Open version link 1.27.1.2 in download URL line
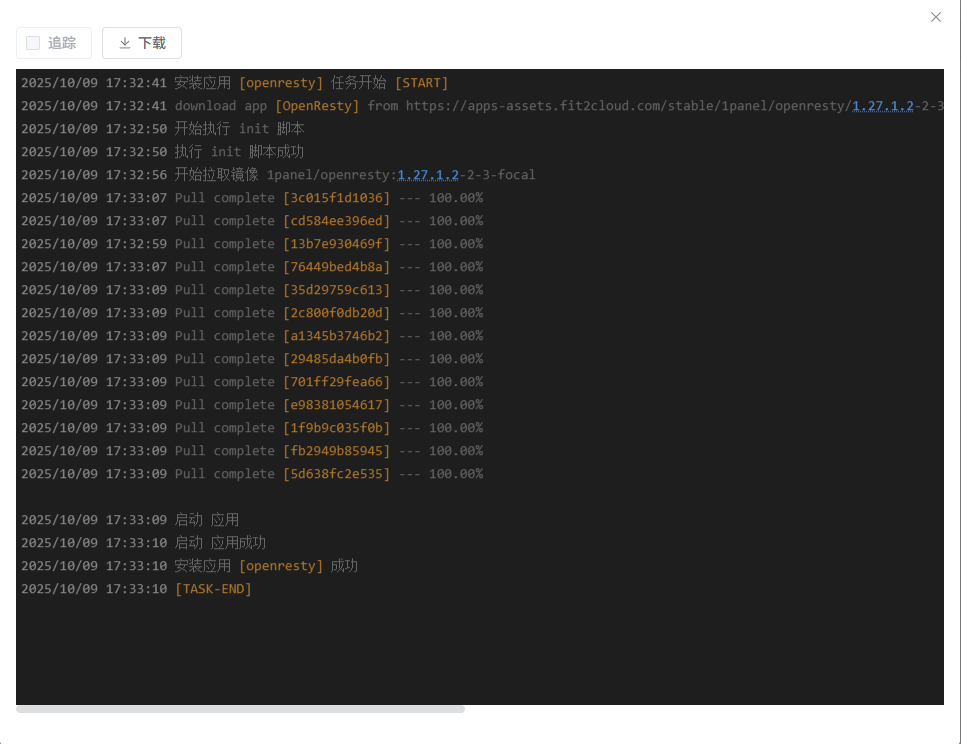 (883, 106)
